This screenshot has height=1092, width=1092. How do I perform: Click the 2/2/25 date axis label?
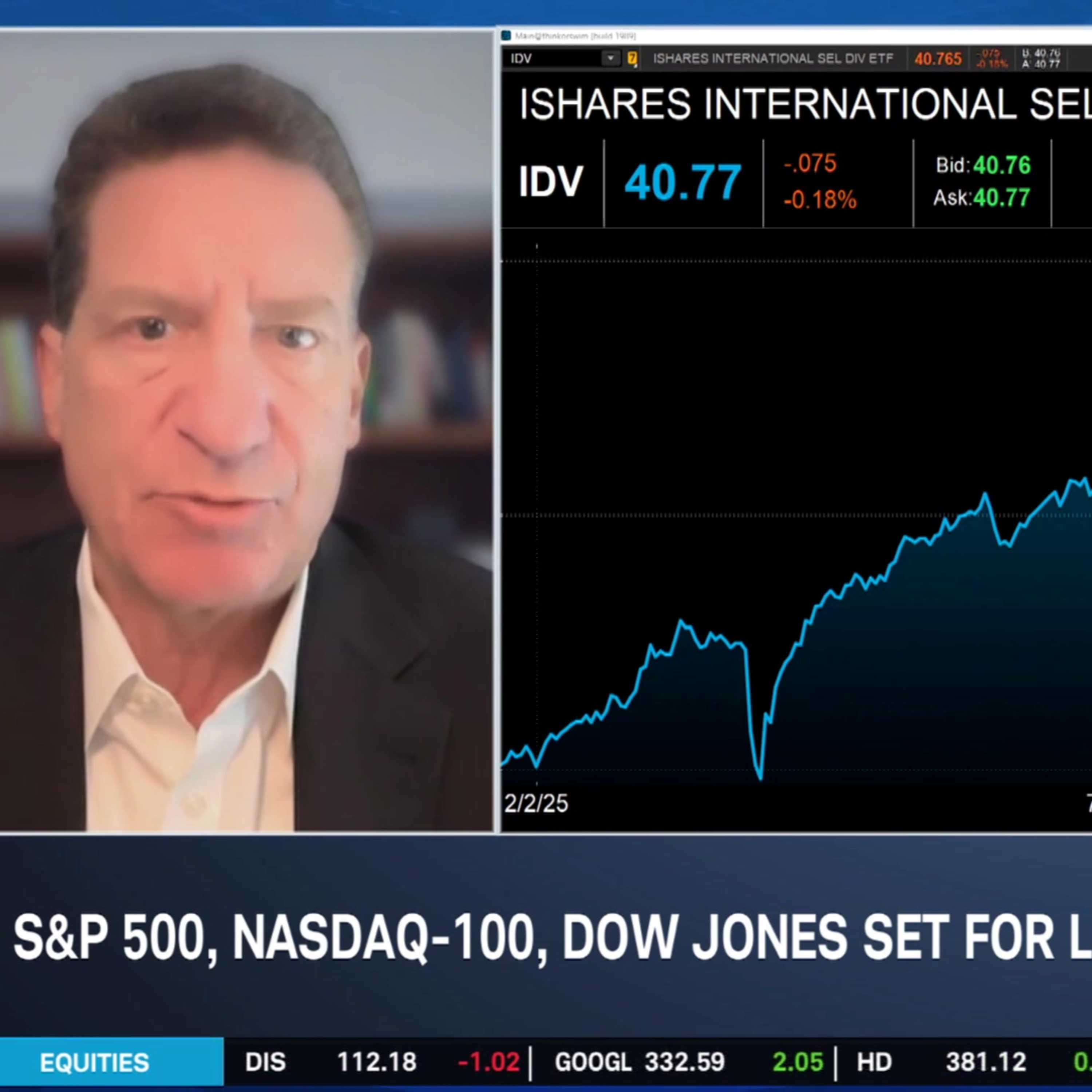pos(536,804)
